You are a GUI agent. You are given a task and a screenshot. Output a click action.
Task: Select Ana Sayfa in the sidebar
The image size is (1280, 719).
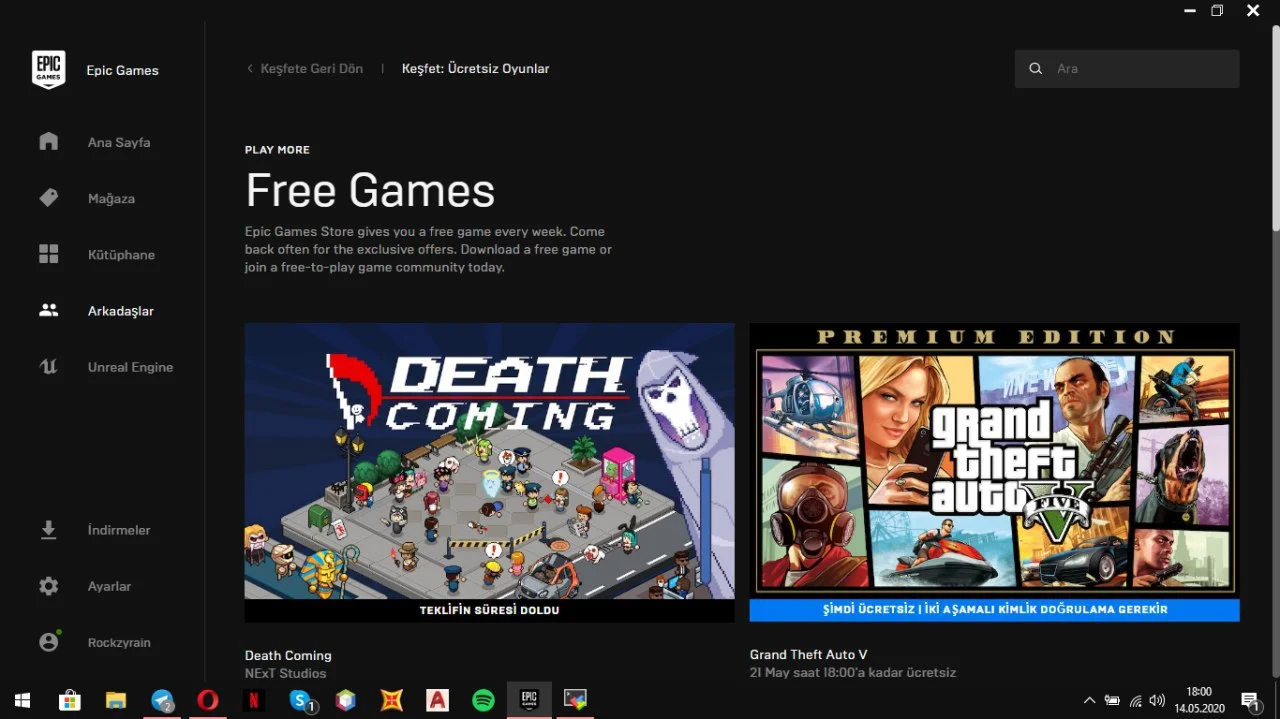pyautogui.click(x=119, y=142)
